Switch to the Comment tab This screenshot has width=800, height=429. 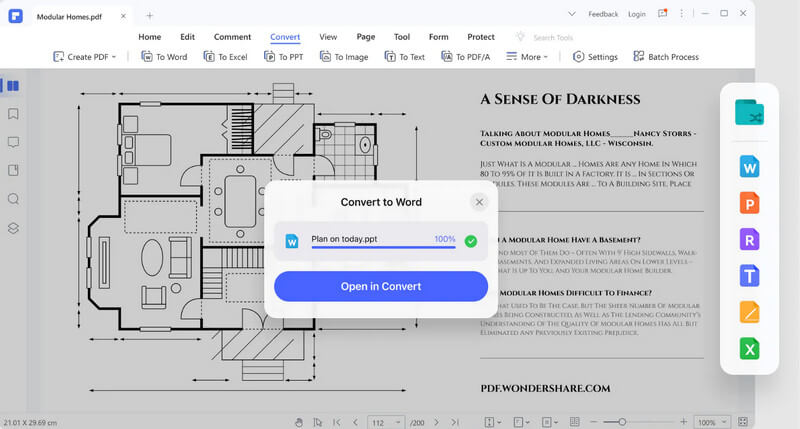[x=232, y=37]
